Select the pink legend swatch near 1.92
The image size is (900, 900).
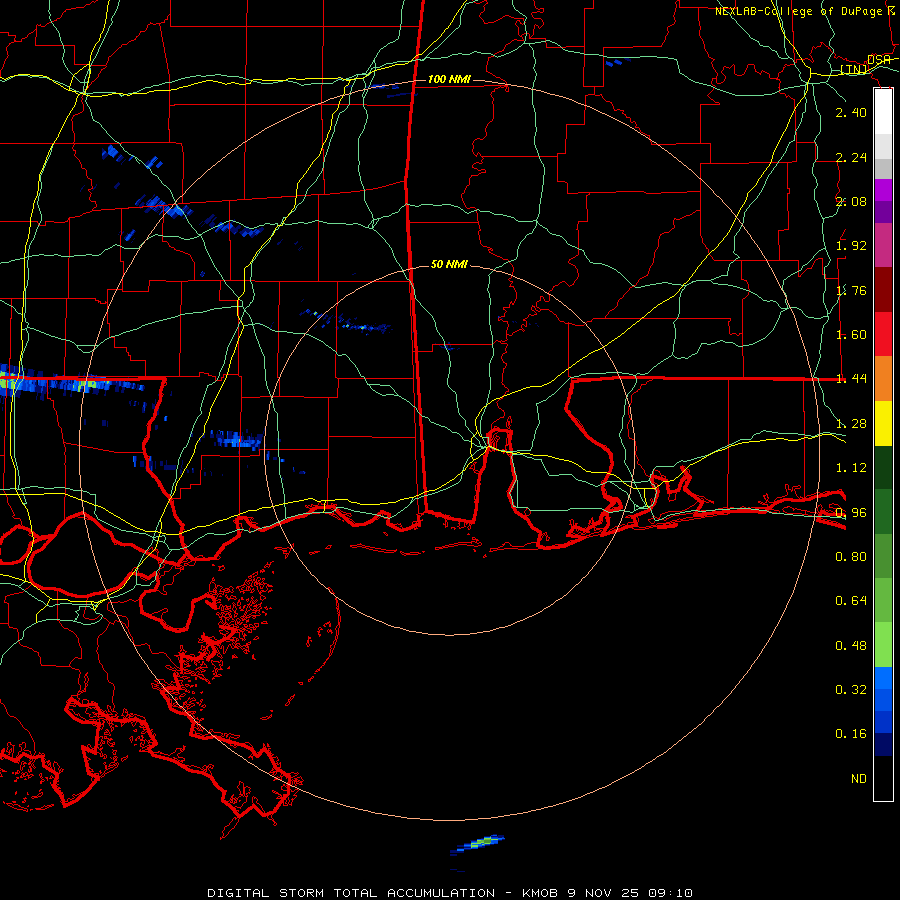(883, 245)
